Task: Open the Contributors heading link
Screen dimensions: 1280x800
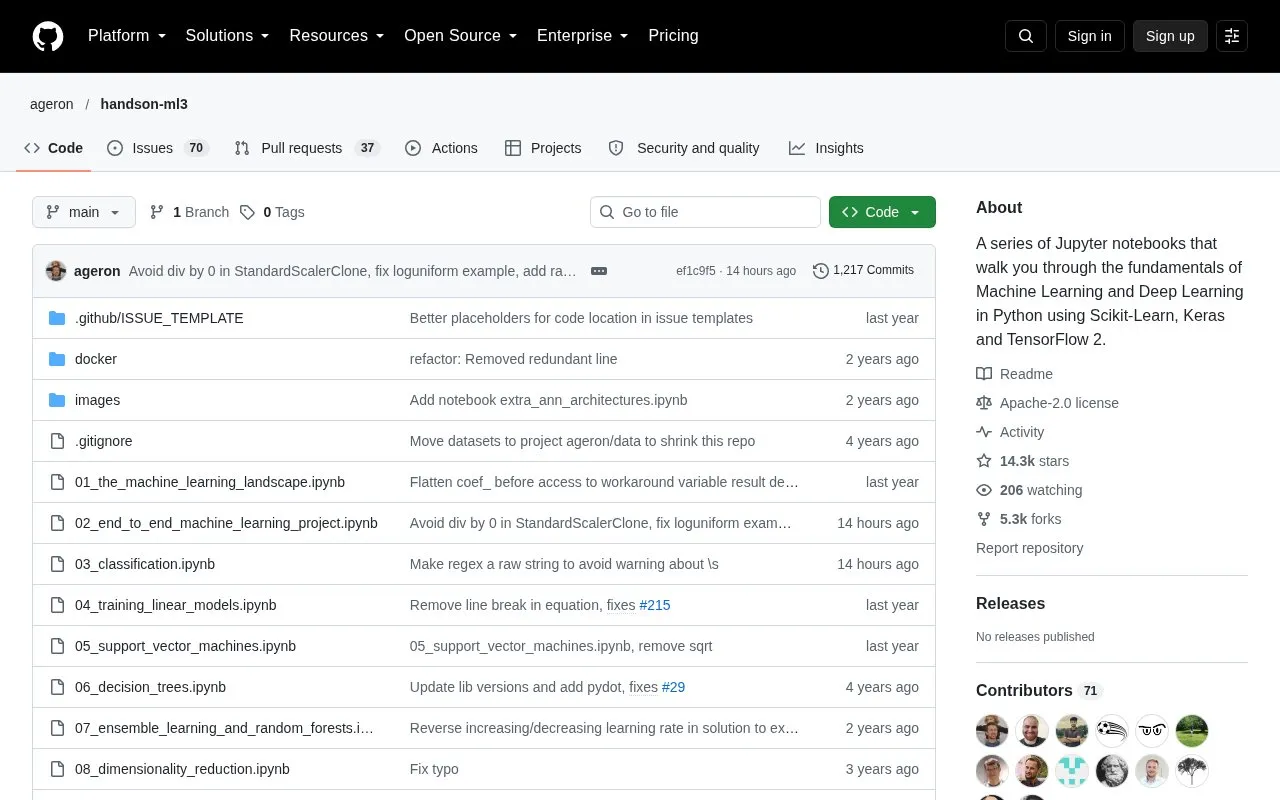Action: (1038, 691)
